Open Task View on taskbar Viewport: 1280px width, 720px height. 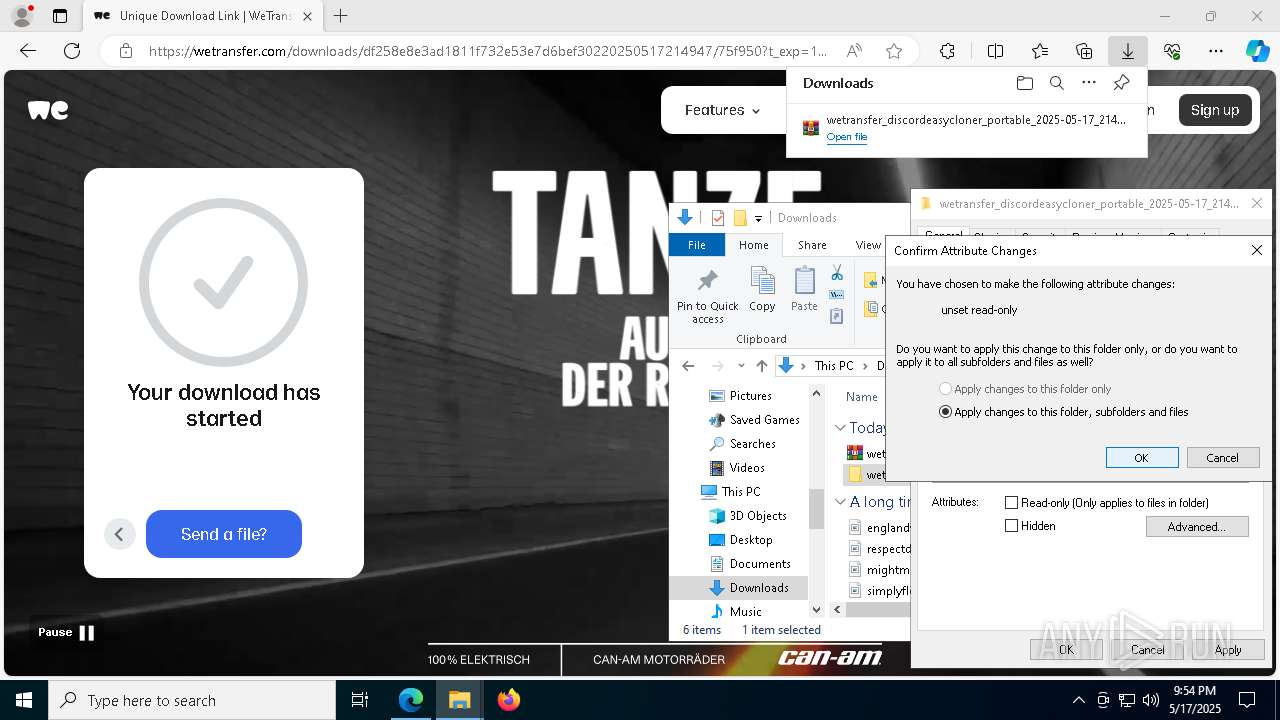[x=360, y=700]
